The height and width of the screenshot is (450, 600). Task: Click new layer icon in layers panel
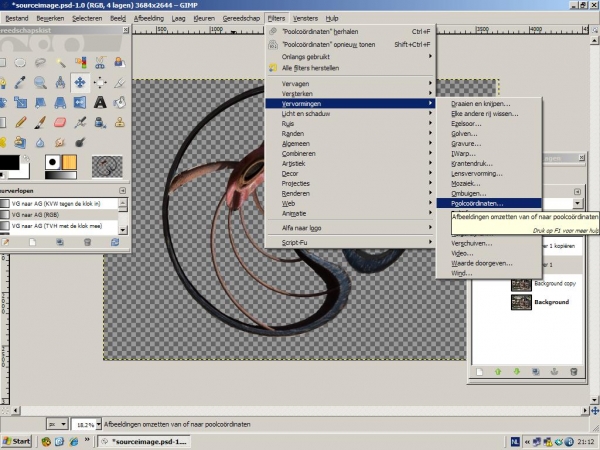point(479,372)
